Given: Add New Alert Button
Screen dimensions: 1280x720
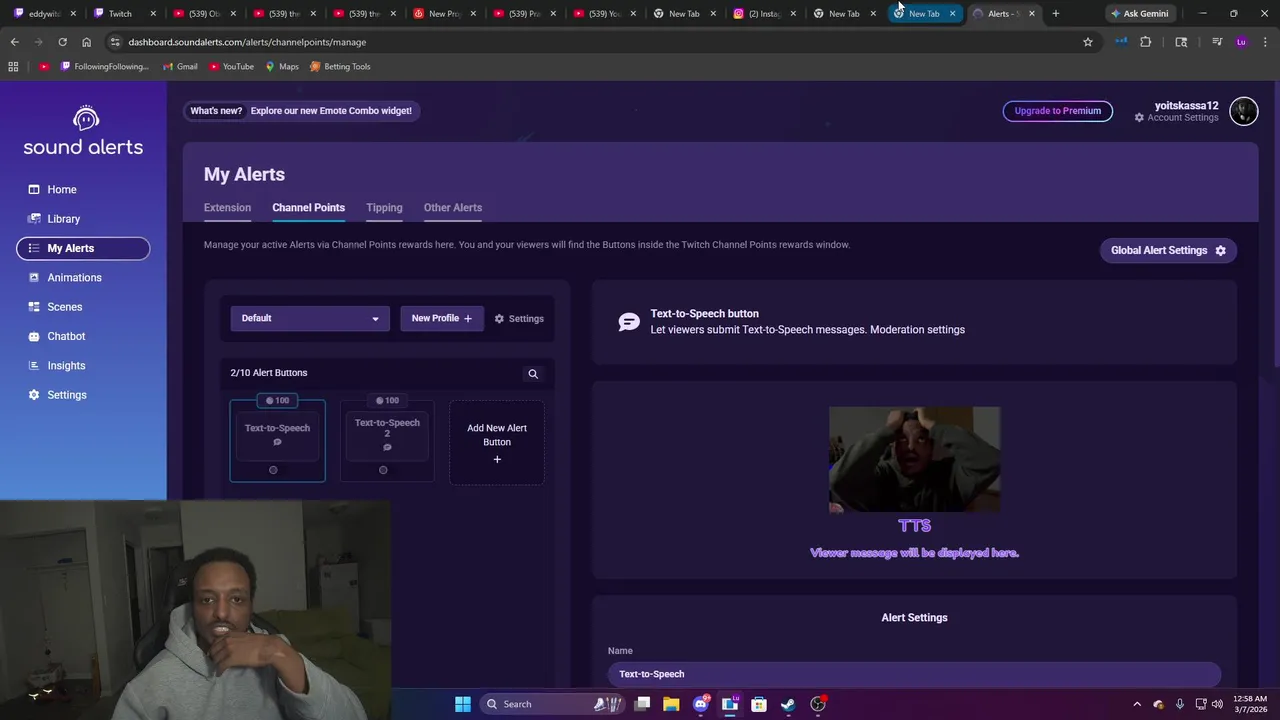Looking at the screenshot, I should tap(497, 443).
